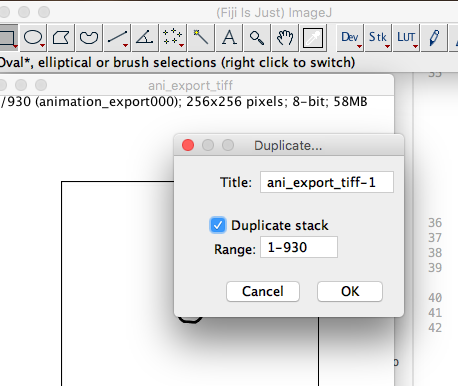Select the Color picker dropper tool
458x386 pixels.
coord(313,37)
